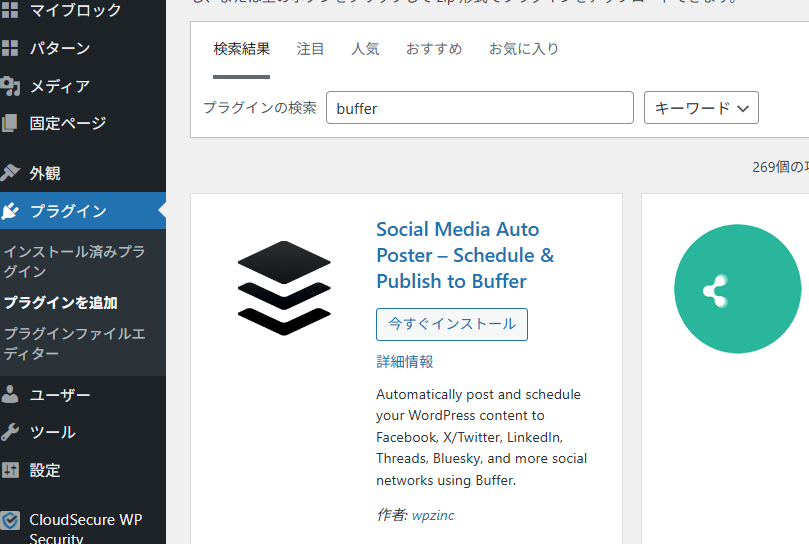Image resolution: width=809 pixels, height=544 pixels.
Task: Open the おすすめ tab
Action: [x=434, y=49]
